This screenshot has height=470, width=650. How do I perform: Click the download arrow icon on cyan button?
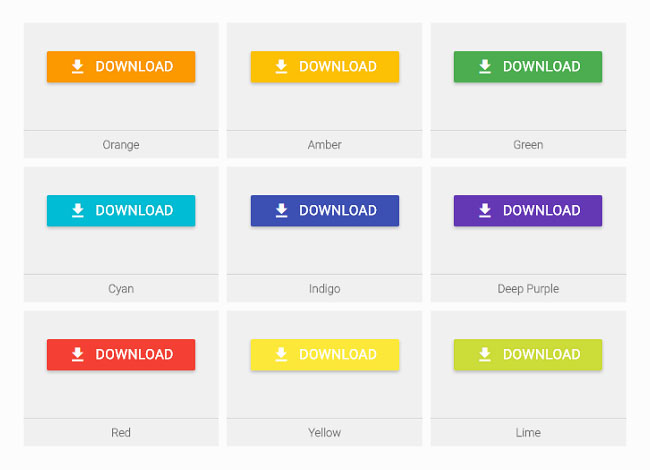pos(78,211)
